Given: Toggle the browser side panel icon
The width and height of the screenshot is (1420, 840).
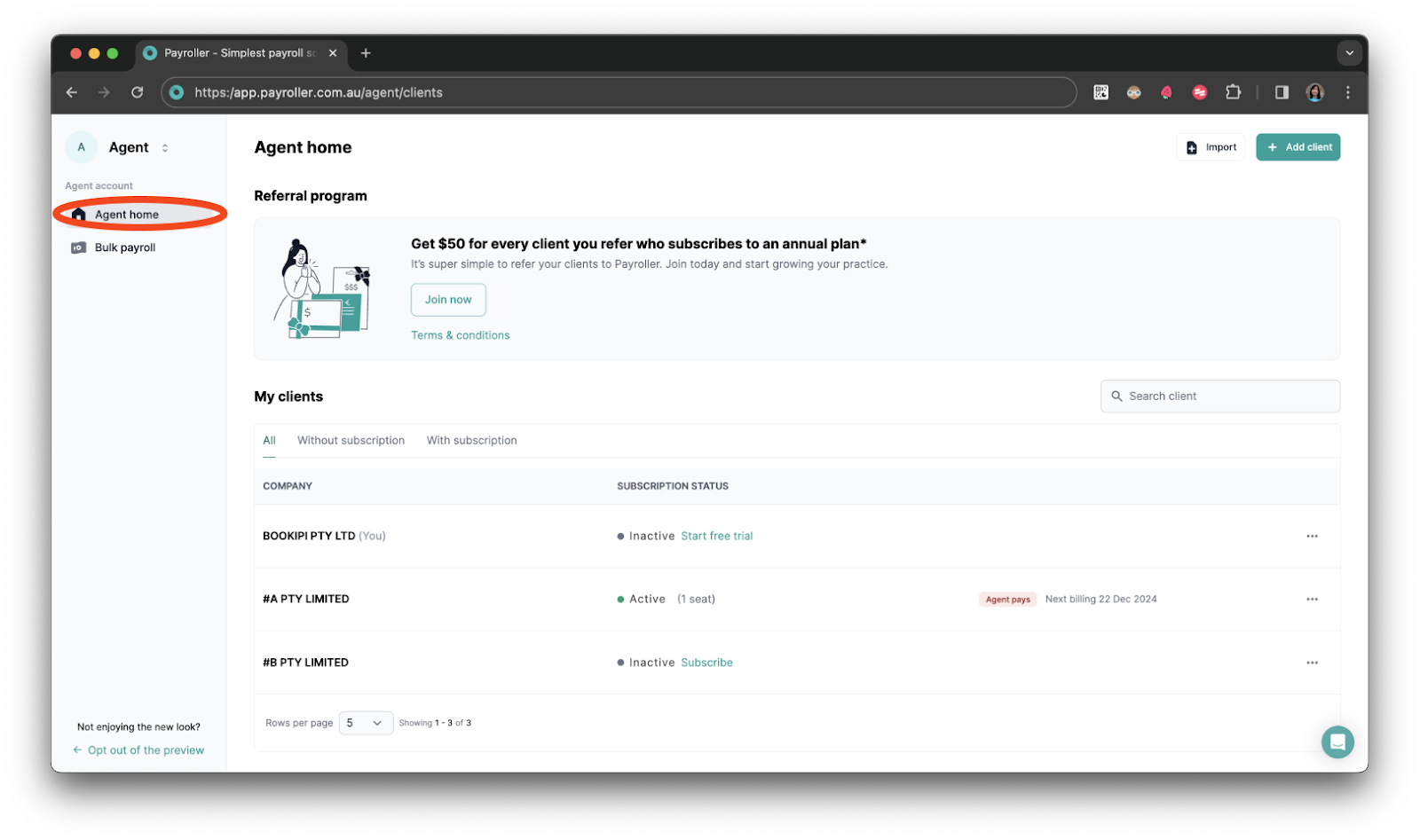Looking at the screenshot, I should [1282, 92].
